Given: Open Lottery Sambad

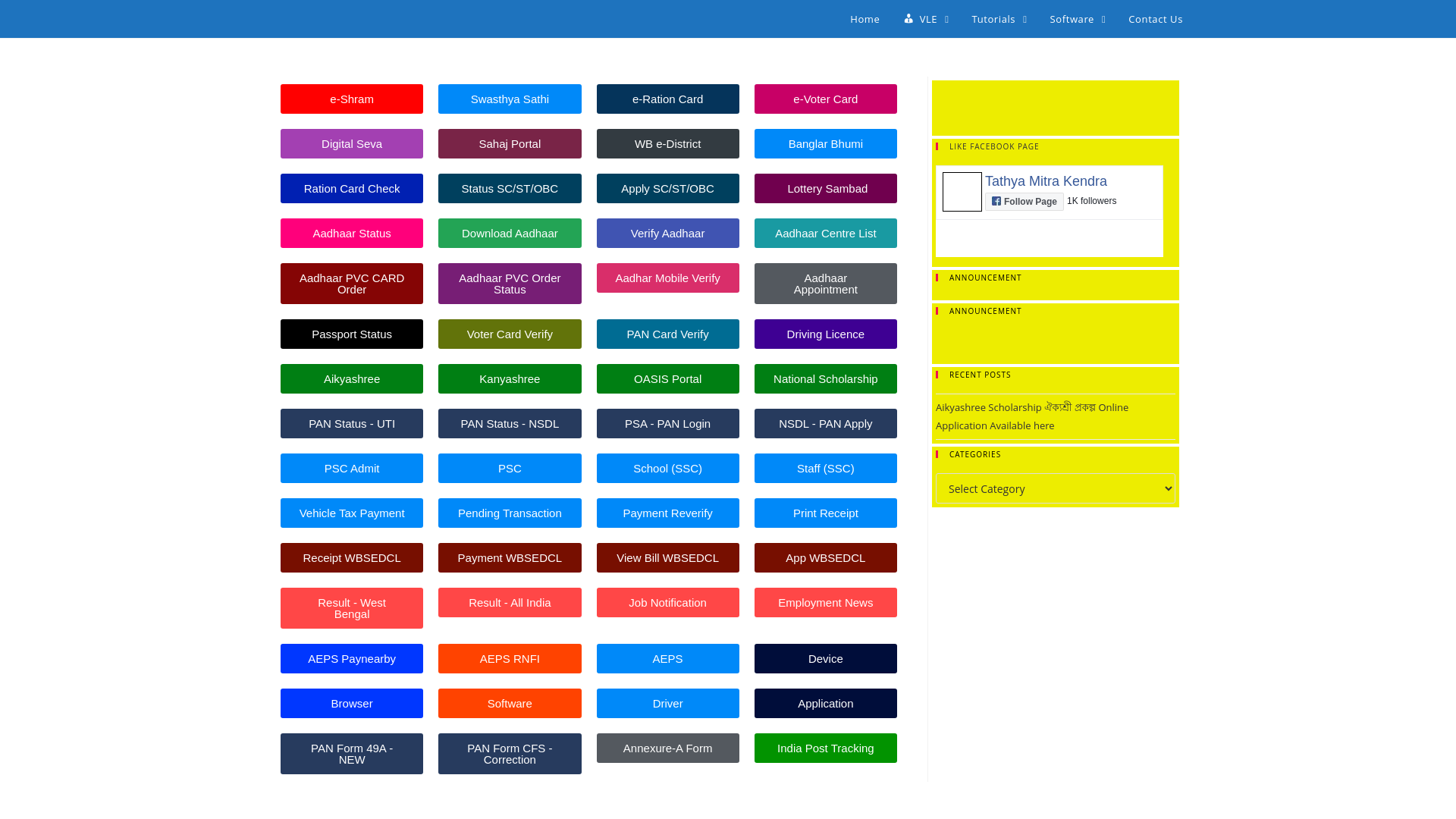Looking at the screenshot, I should [x=825, y=189].
